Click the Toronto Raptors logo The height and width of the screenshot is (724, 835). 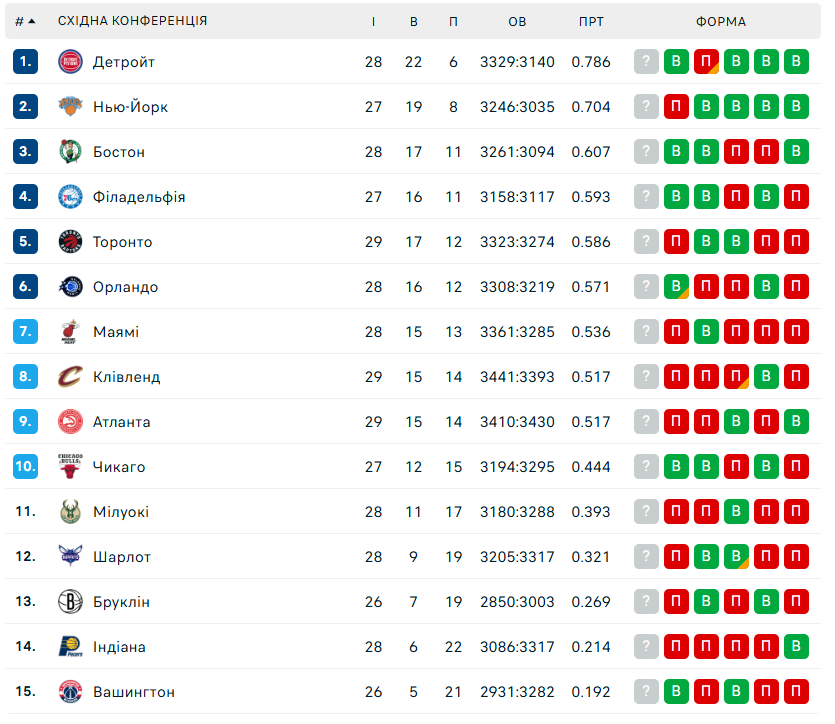click(70, 242)
